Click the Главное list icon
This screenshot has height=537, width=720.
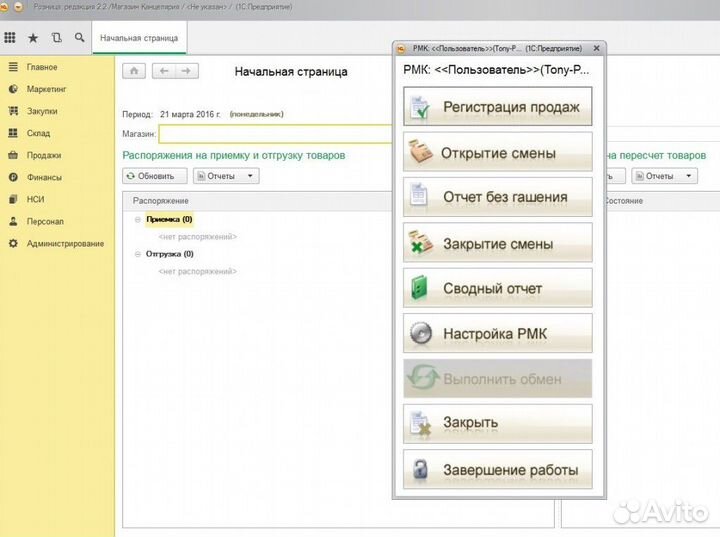tap(13, 67)
